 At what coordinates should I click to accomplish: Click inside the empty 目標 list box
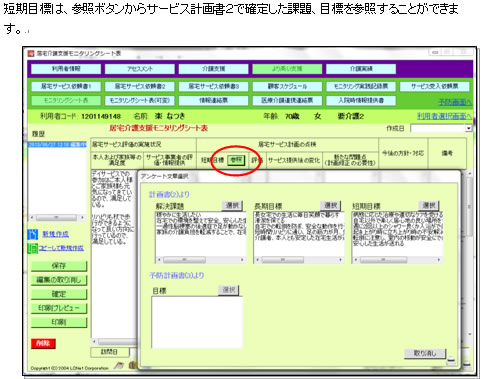click(x=197, y=322)
